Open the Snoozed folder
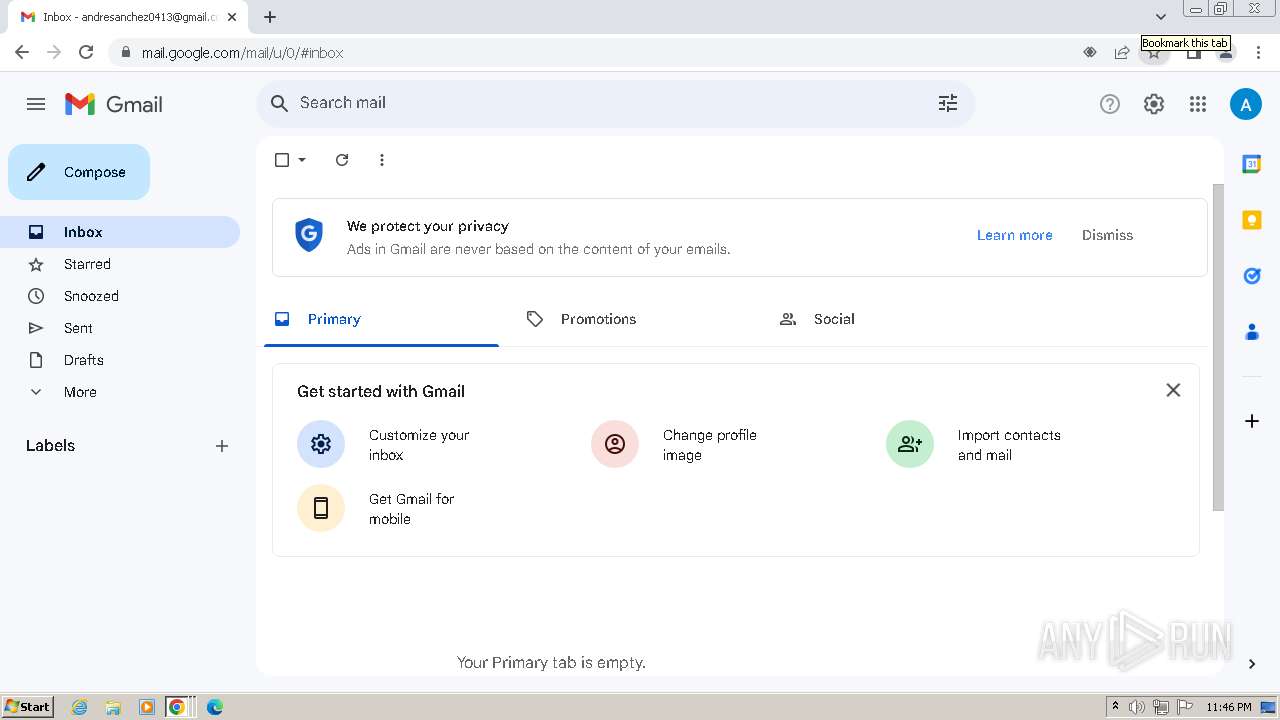 tap(120, 296)
